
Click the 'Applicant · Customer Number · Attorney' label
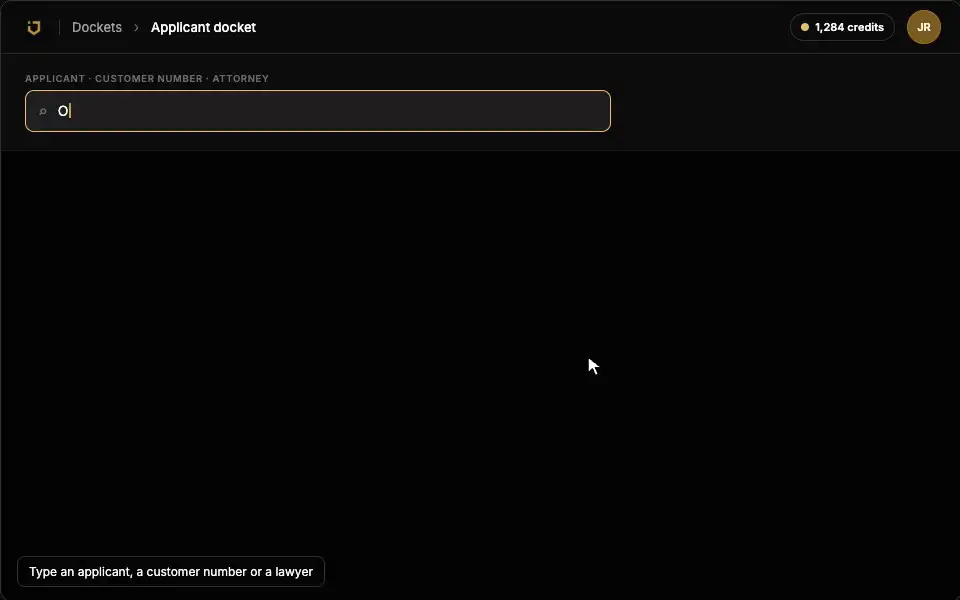point(147,78)
